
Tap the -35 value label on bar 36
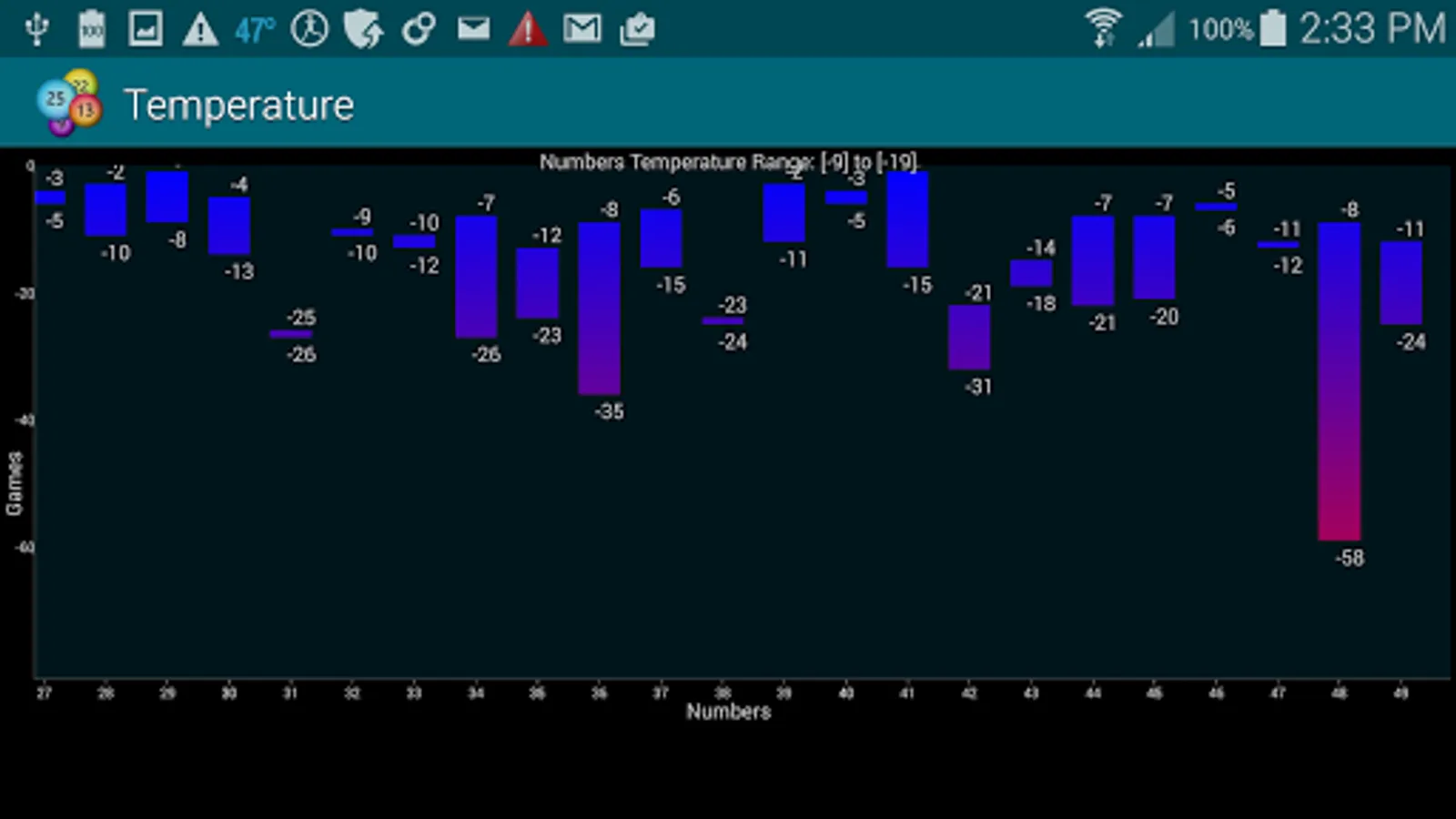tap(608, 411)
